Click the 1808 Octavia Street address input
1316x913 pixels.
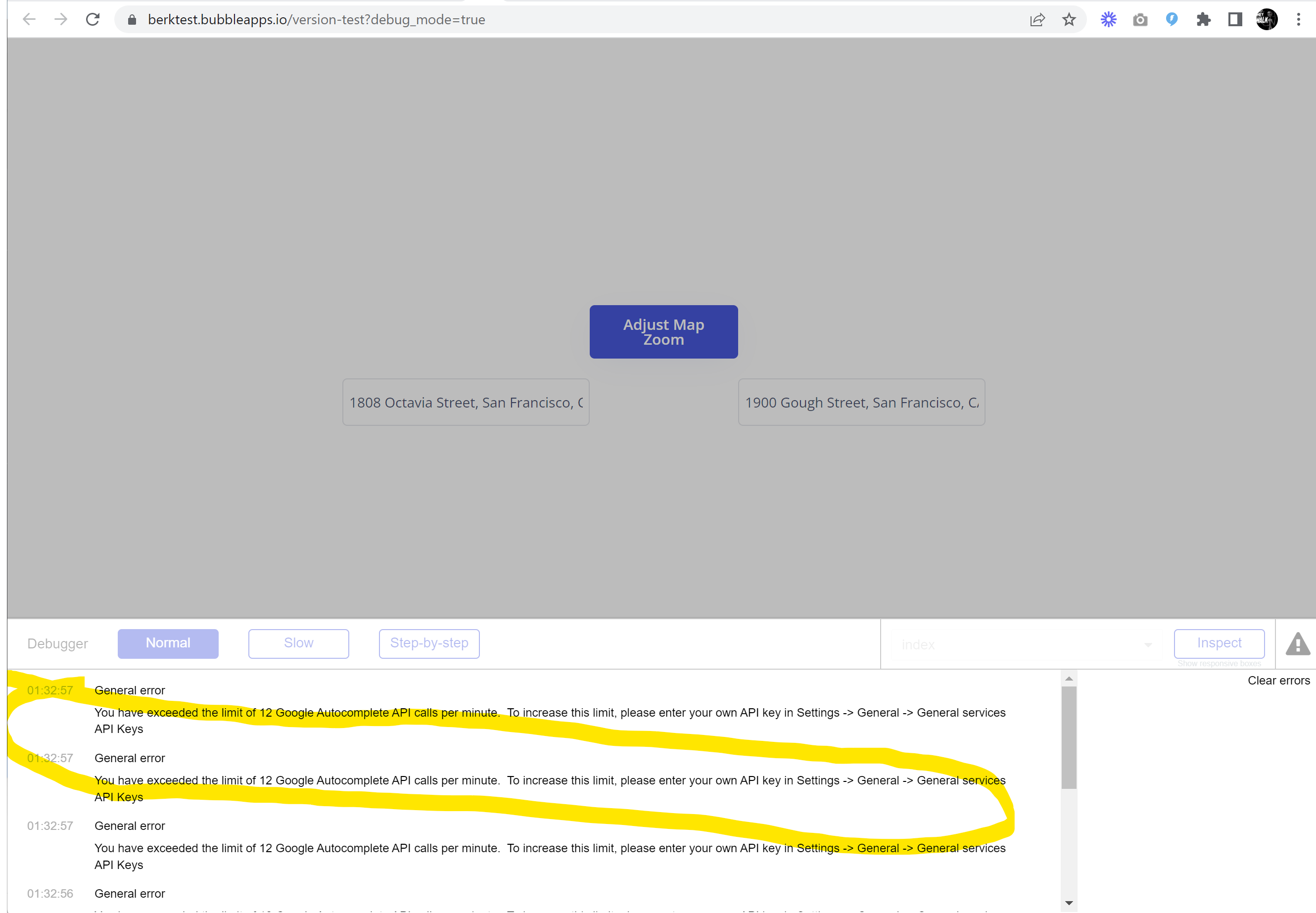pyautogui.click(x=465, y=402)
